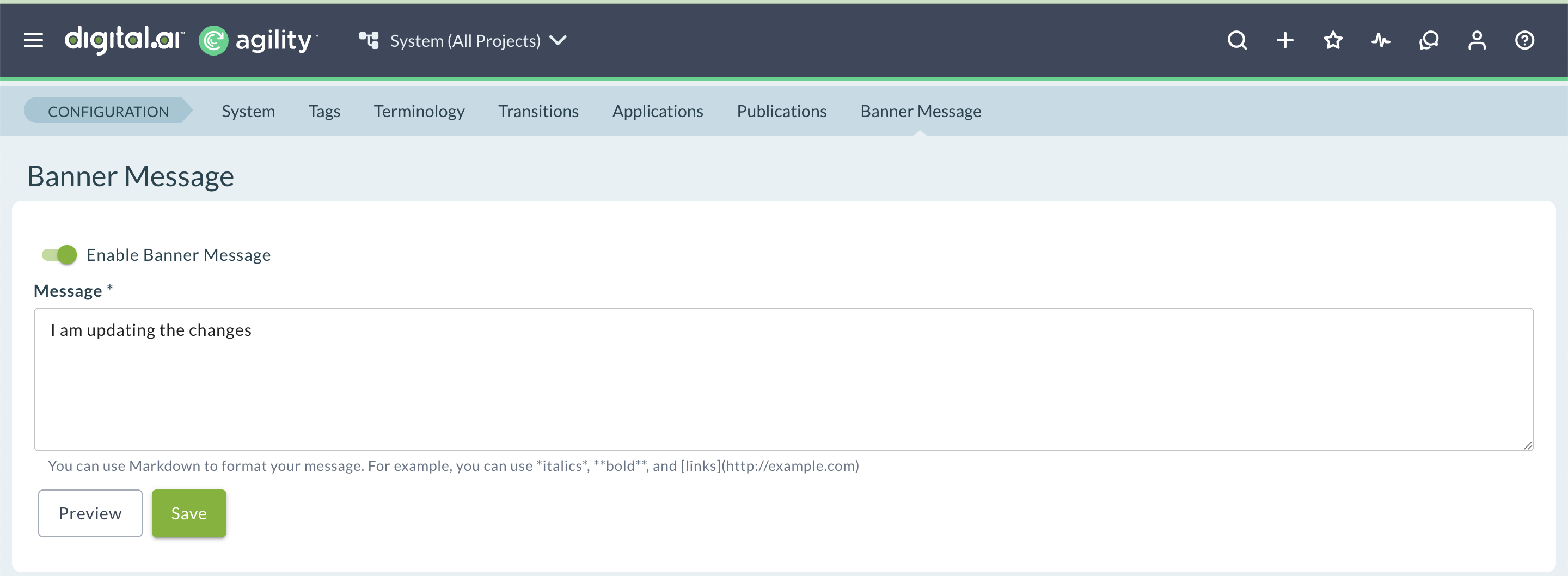
Task: Open the search magnifier icon
Action: tap(1237, 41)
